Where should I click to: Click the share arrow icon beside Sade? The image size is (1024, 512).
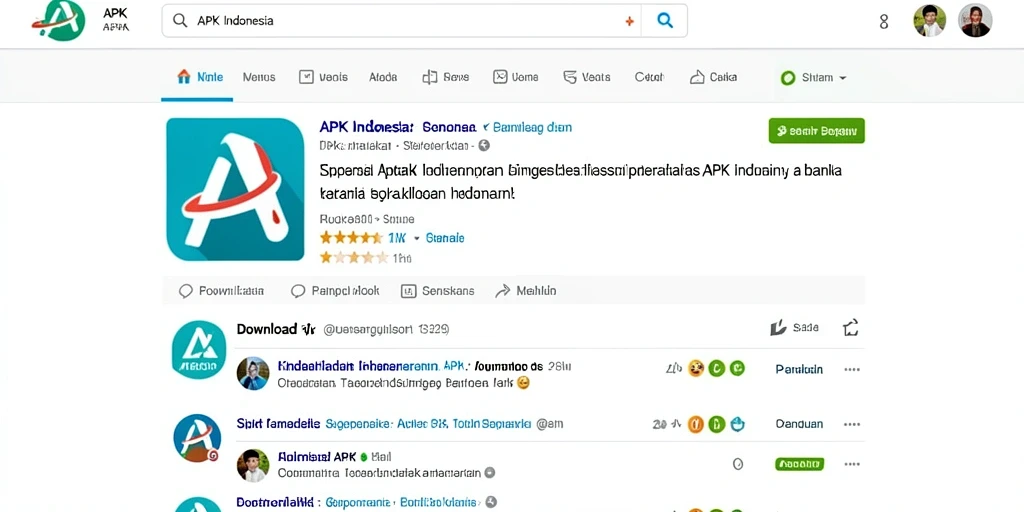[x=850, y=328]
